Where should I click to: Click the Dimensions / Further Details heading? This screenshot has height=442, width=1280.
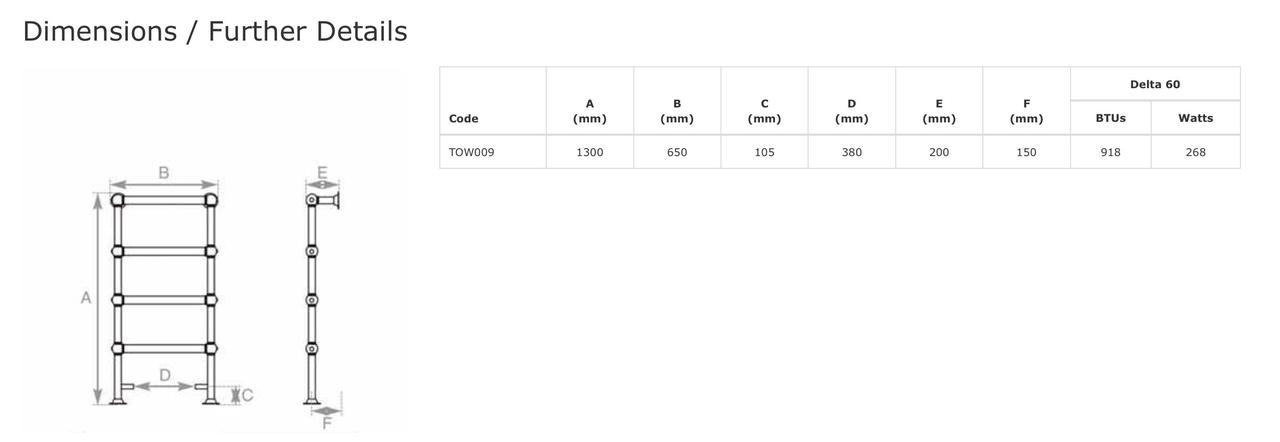[215, 32]
